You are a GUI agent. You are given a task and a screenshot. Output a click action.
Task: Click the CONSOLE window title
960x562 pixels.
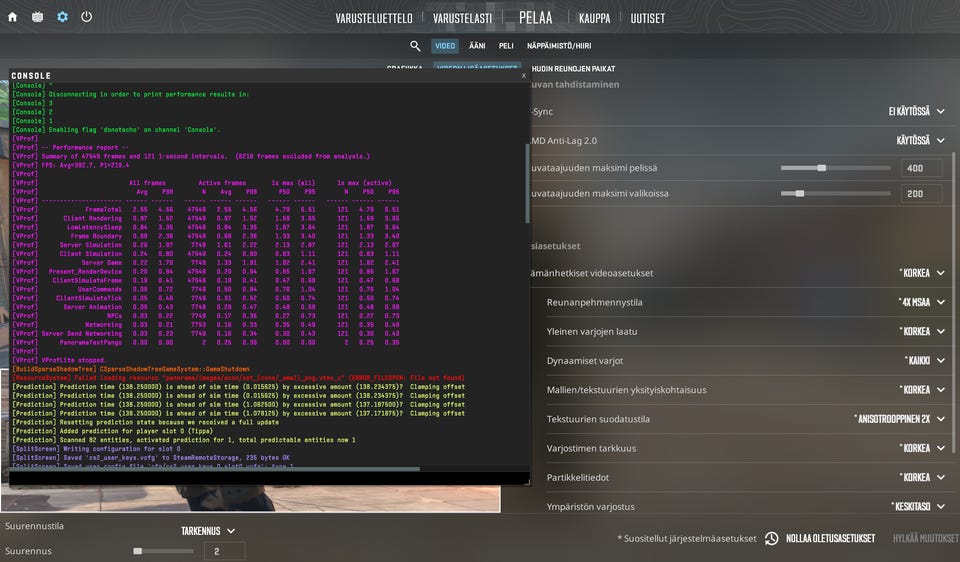point(31,76)
